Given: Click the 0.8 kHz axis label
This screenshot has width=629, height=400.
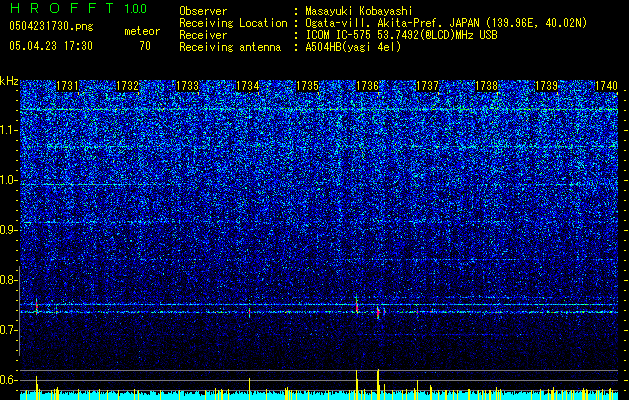Looking at the screenshot, I should coord(9,280).
